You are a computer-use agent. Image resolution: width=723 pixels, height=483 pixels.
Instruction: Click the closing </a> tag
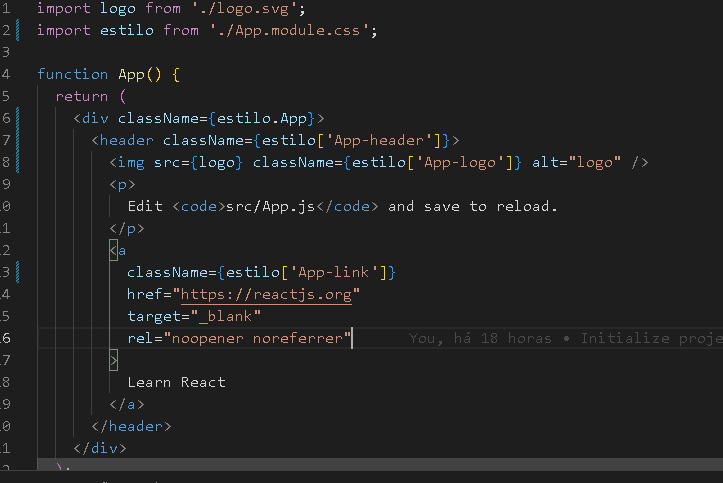click(x=127, y=404)
